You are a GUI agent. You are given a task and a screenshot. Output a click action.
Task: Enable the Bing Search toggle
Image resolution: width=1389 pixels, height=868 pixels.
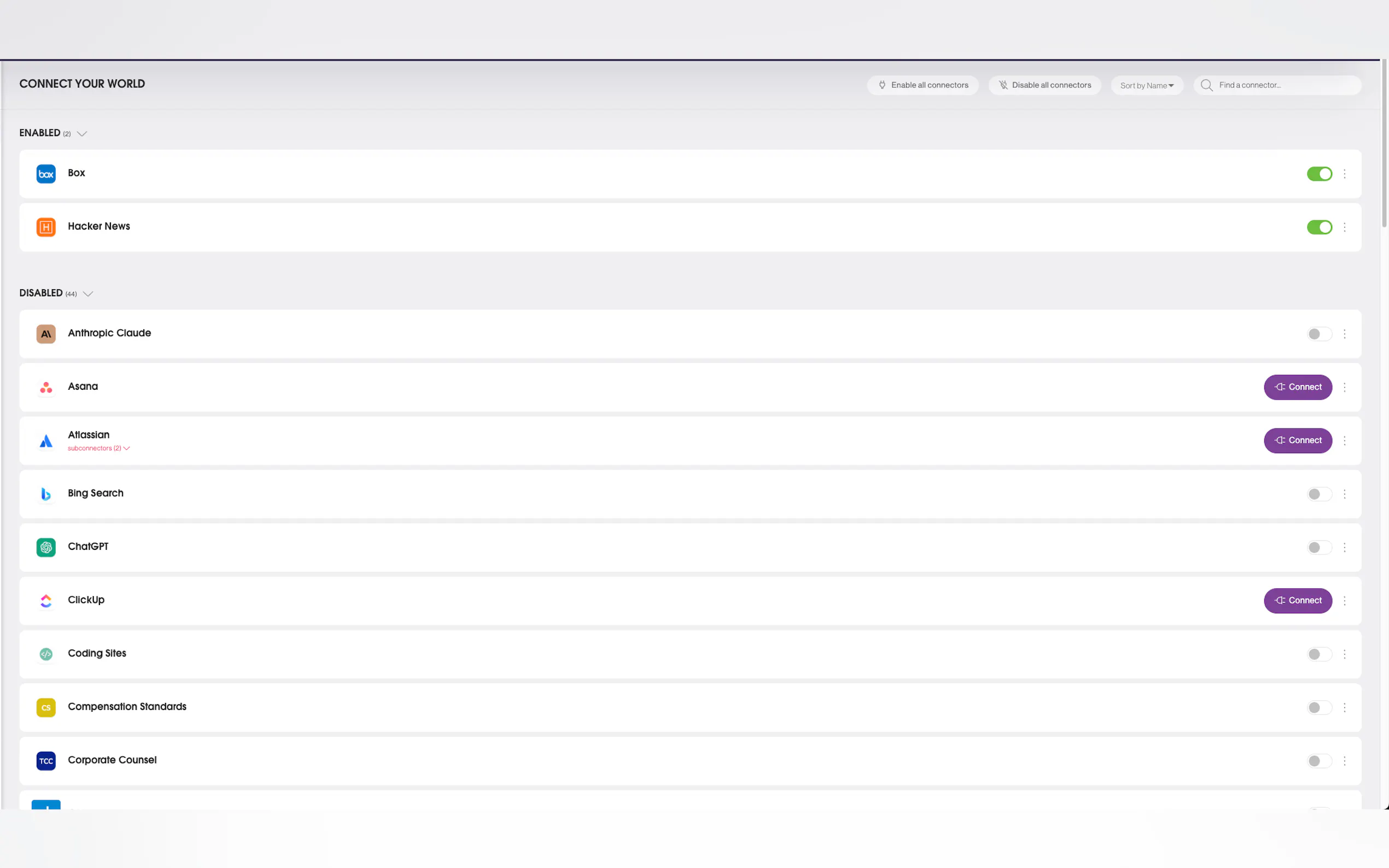1319,494
